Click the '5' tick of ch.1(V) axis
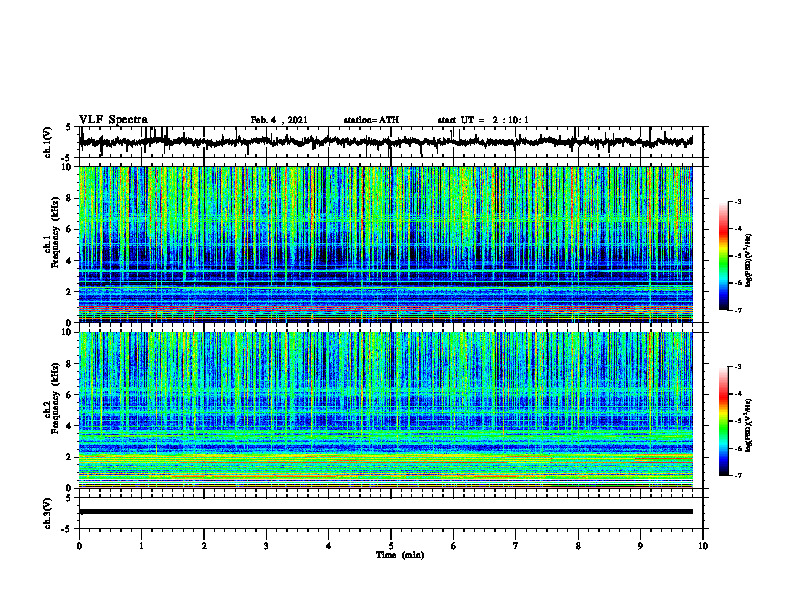This screenshot has width=792, height=612. [x=69, y=127]
